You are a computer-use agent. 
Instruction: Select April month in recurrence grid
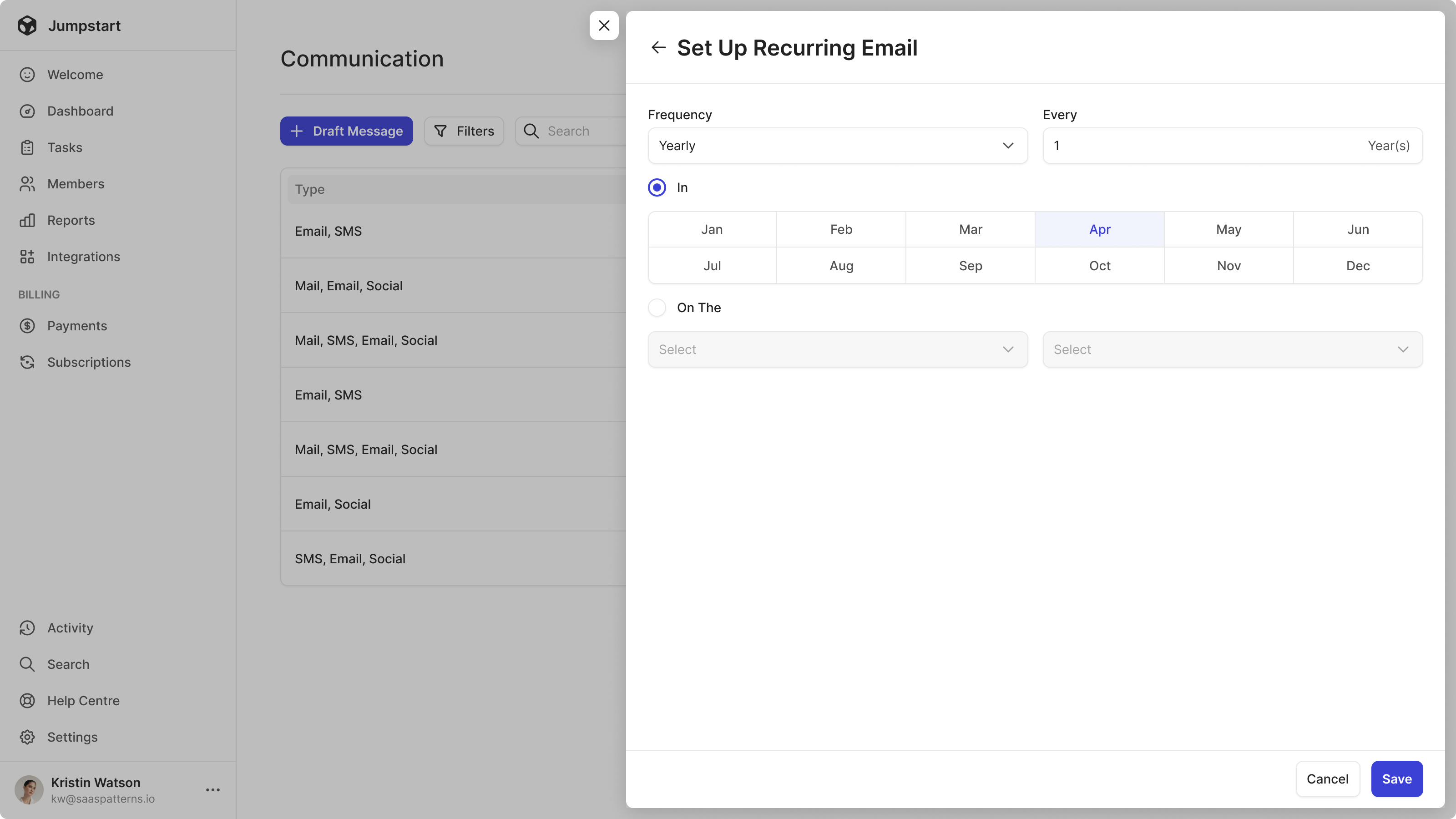pyautogui.click(x=1100, y=229)
